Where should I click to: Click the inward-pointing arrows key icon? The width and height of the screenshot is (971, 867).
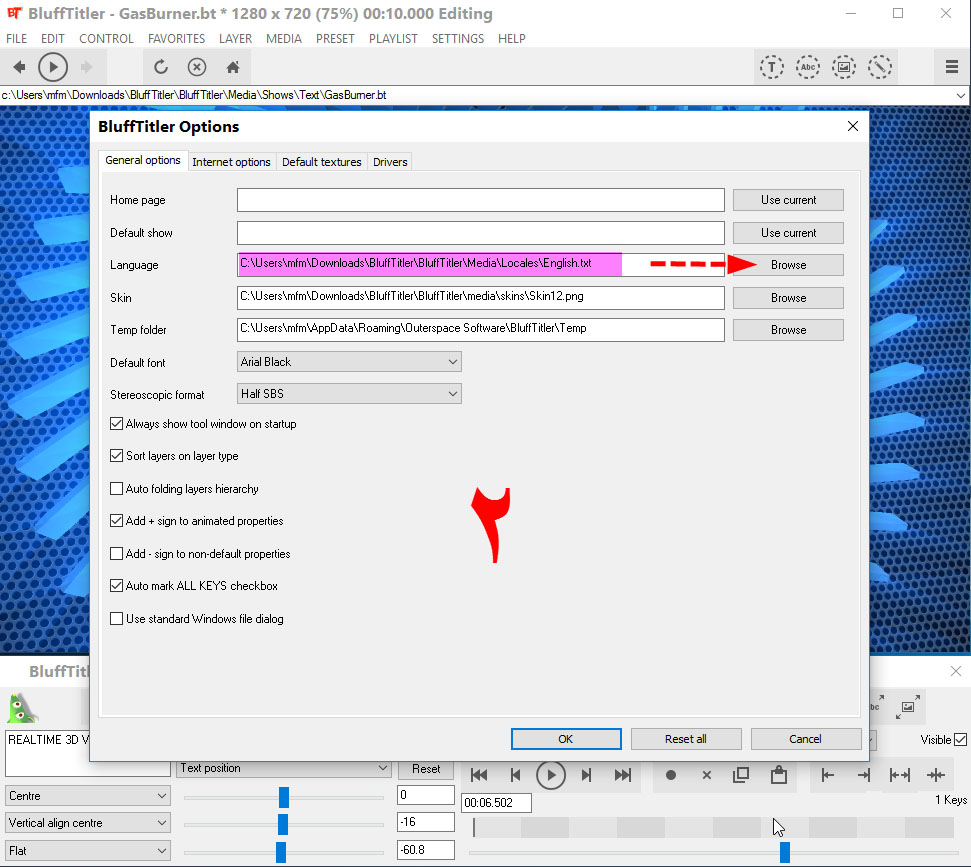[x=936, y=775]
